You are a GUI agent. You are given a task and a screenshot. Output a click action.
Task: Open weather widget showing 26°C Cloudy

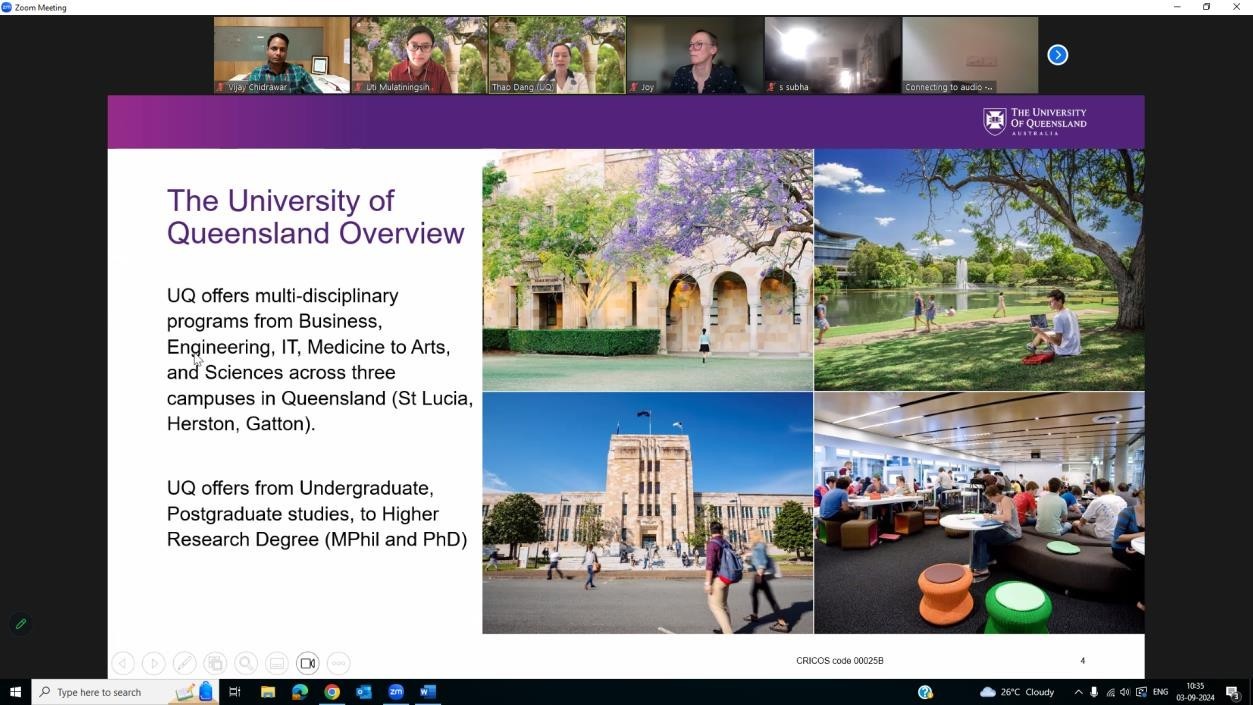coord(1017,692)
